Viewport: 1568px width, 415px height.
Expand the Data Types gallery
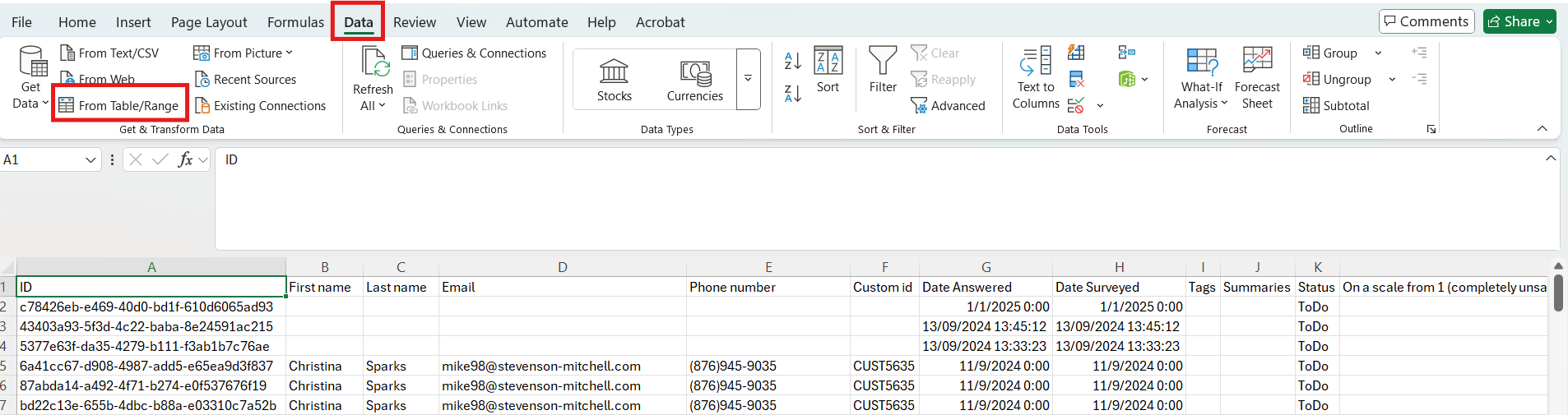click(748, 79)
